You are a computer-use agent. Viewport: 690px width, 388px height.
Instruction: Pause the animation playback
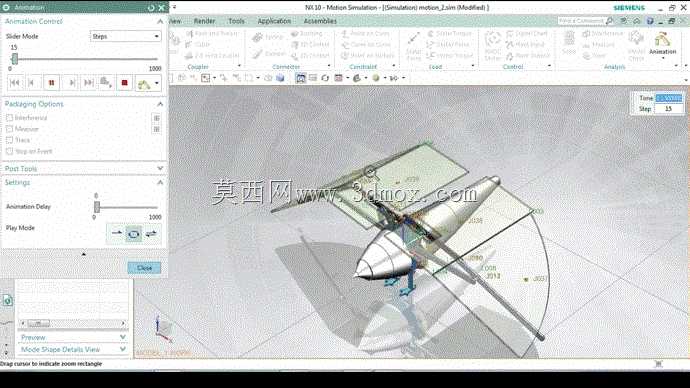(51, 83)
